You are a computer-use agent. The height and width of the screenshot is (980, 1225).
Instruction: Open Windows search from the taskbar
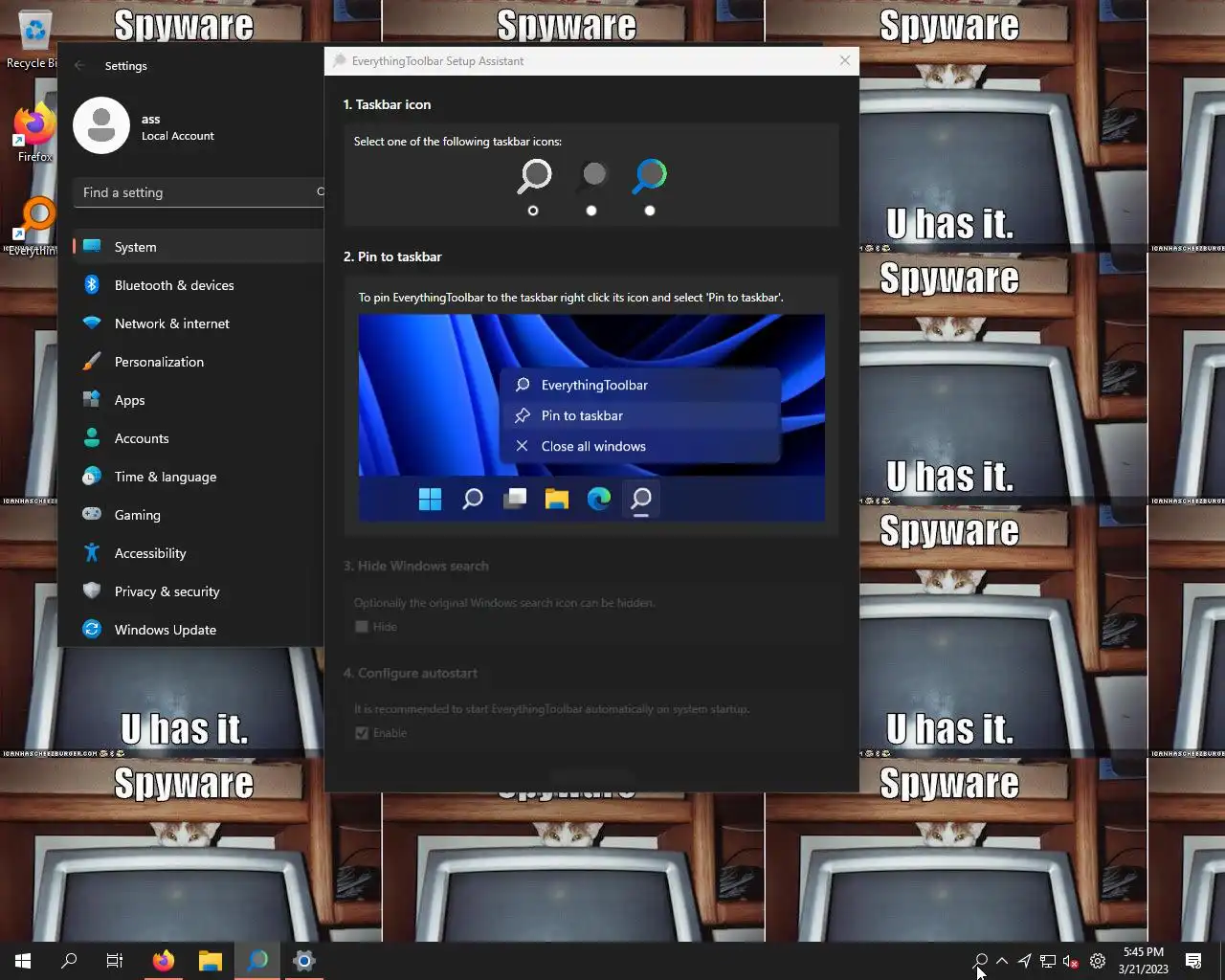click(x=69, y=961)
